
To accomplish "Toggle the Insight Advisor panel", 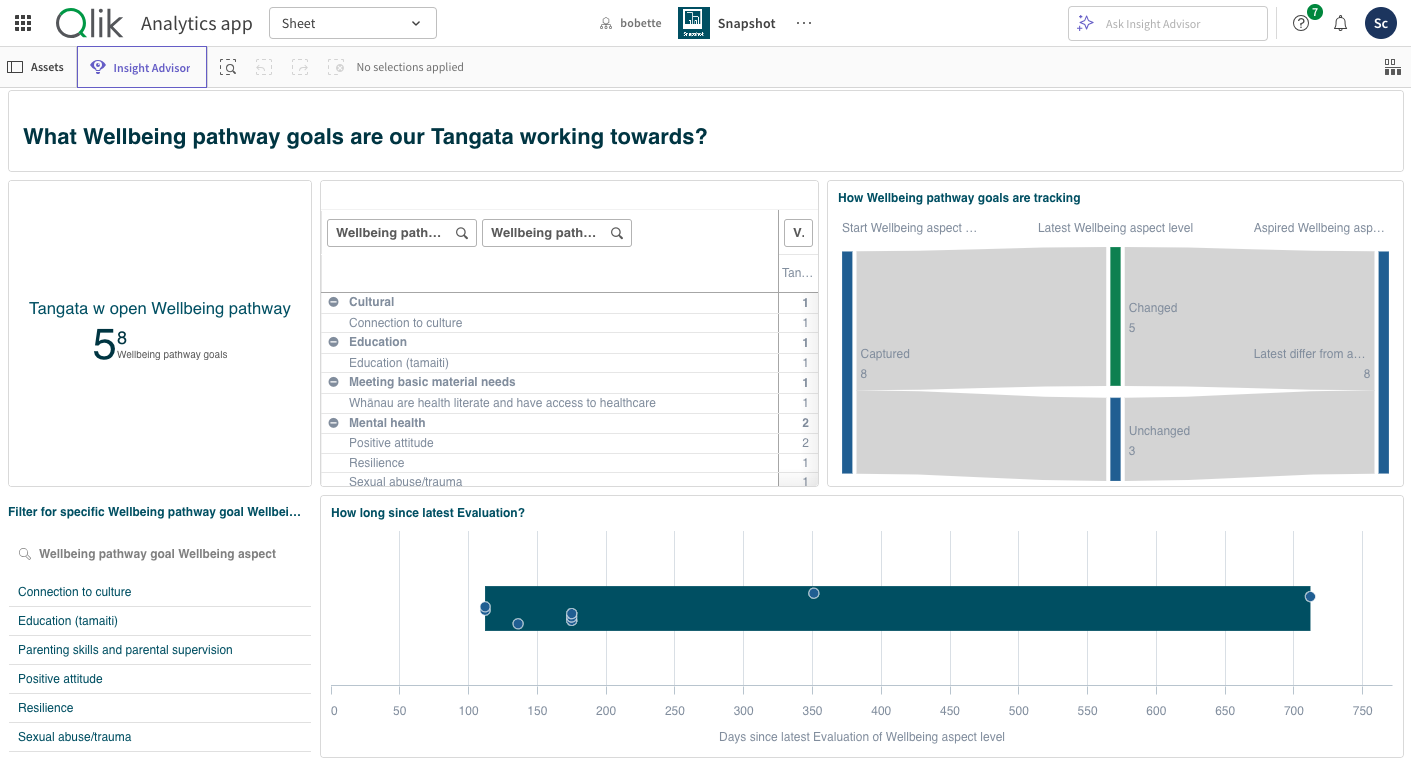I will (x=142, y=67).
